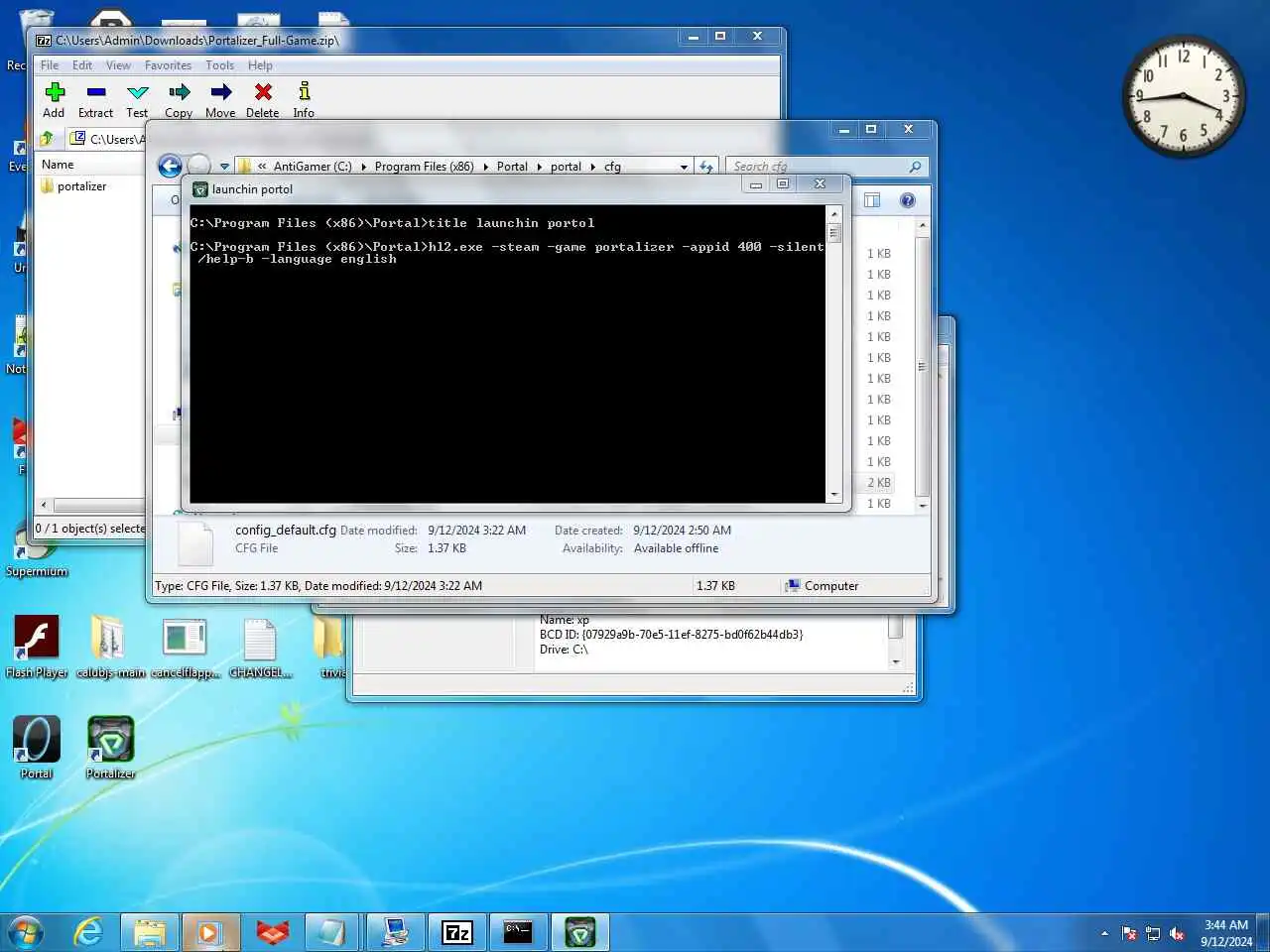This screenshot has height=952, width=1270.
Task: Click the Explorer help question mark icon
Action: (x=907, y=200)
